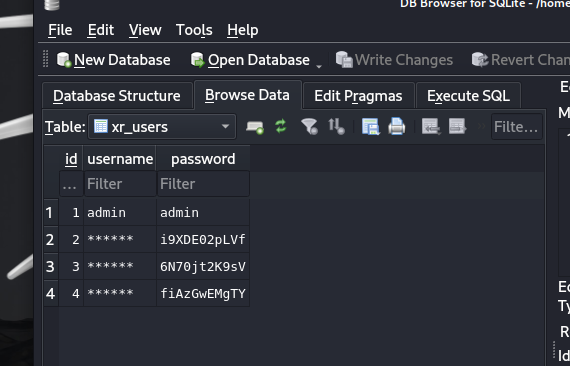This screenshot has height=366, width=570.
Task: Click the scroll to first record icon
Action: (x=431, y=127)
